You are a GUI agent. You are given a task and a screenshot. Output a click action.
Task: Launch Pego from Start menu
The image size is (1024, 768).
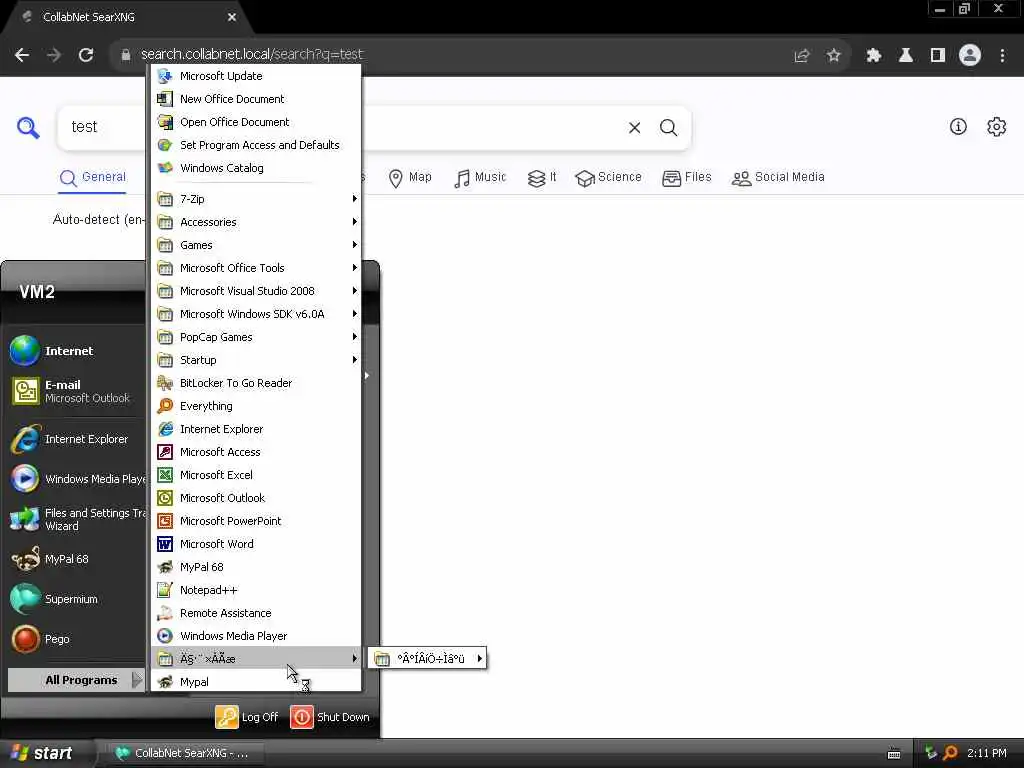click(76, 639)
